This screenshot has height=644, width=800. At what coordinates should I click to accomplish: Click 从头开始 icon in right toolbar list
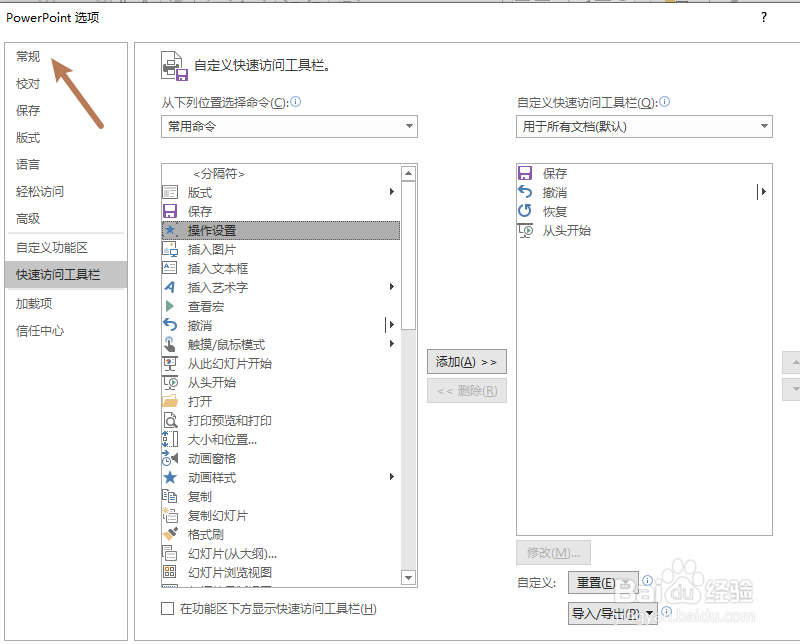tap(525, 230)
